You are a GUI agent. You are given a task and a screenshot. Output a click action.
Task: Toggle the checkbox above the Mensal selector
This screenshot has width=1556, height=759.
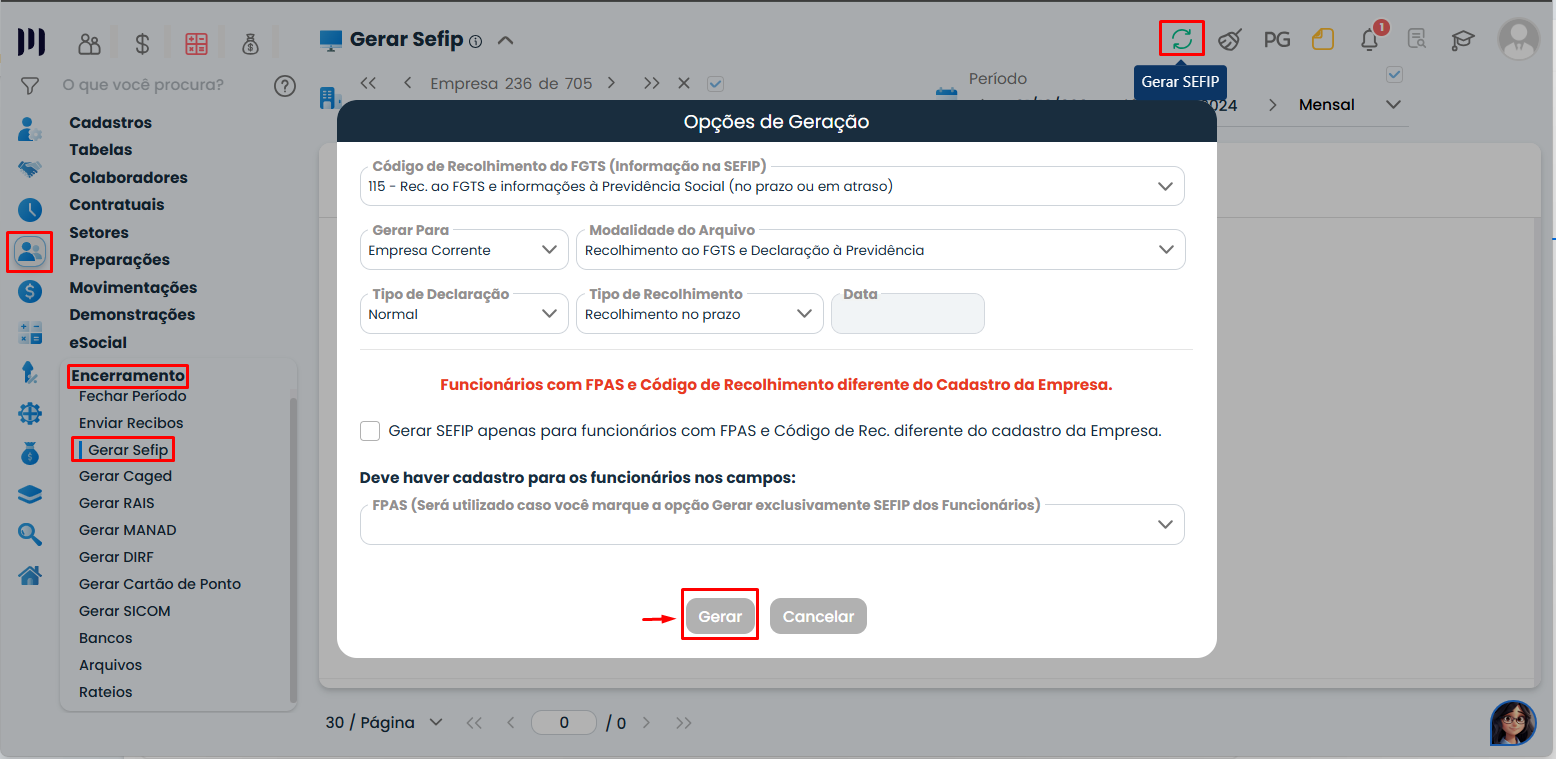1395,74
